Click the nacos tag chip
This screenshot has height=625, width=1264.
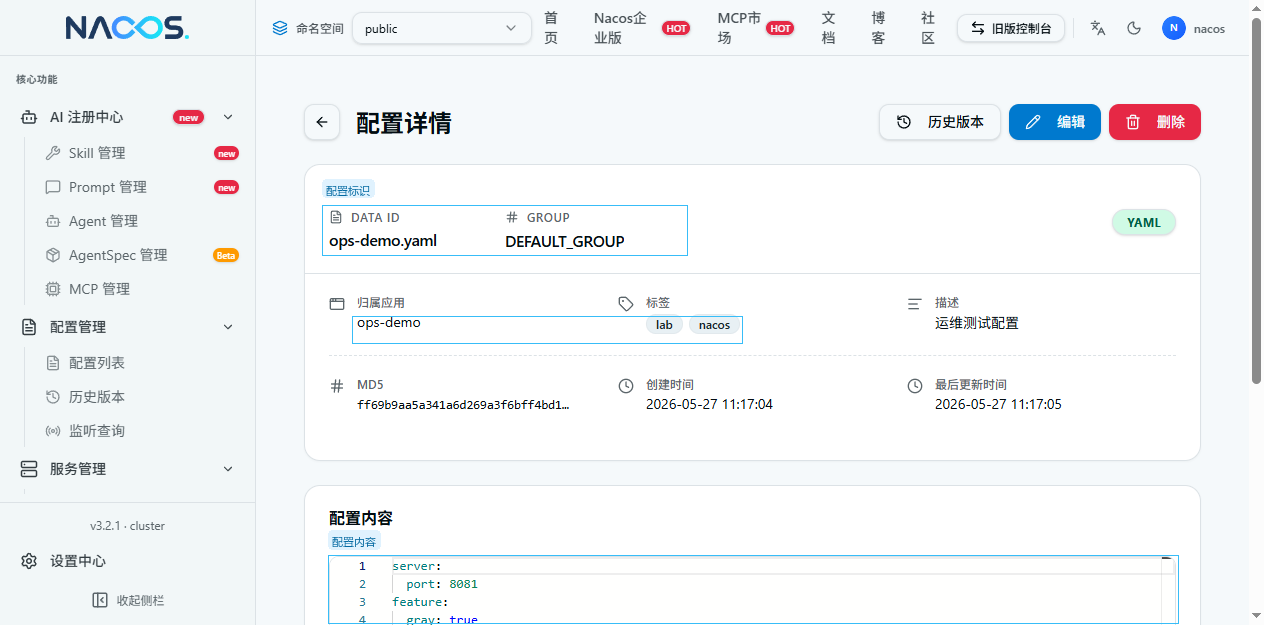click(714, 325)
